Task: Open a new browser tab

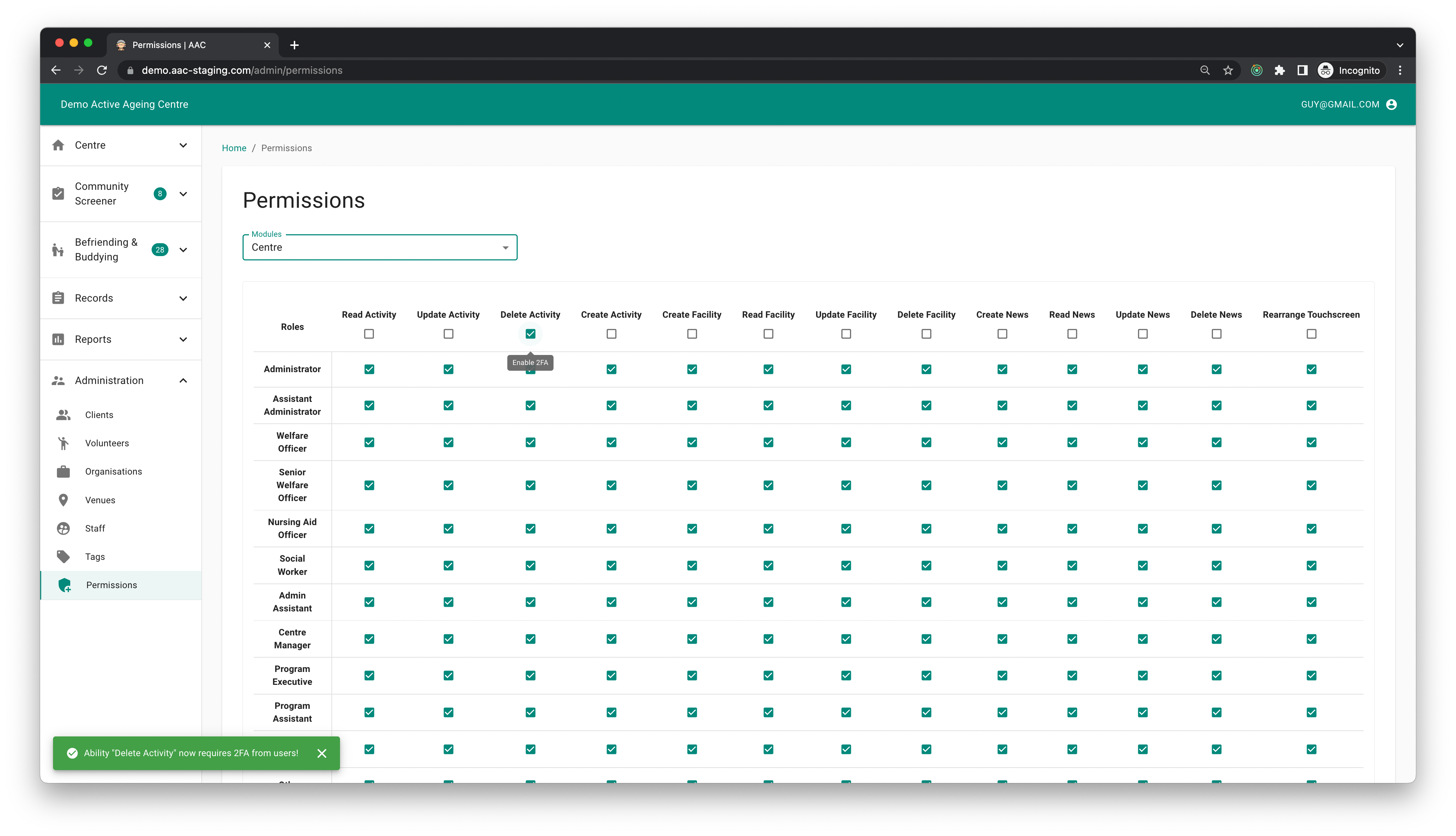Action: tap(294, 45)
